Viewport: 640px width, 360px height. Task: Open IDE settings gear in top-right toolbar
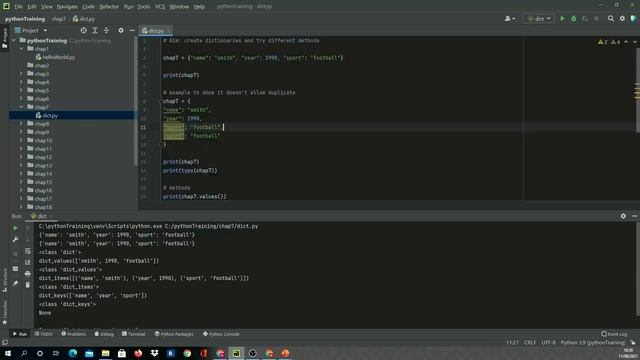click(622, 19)
